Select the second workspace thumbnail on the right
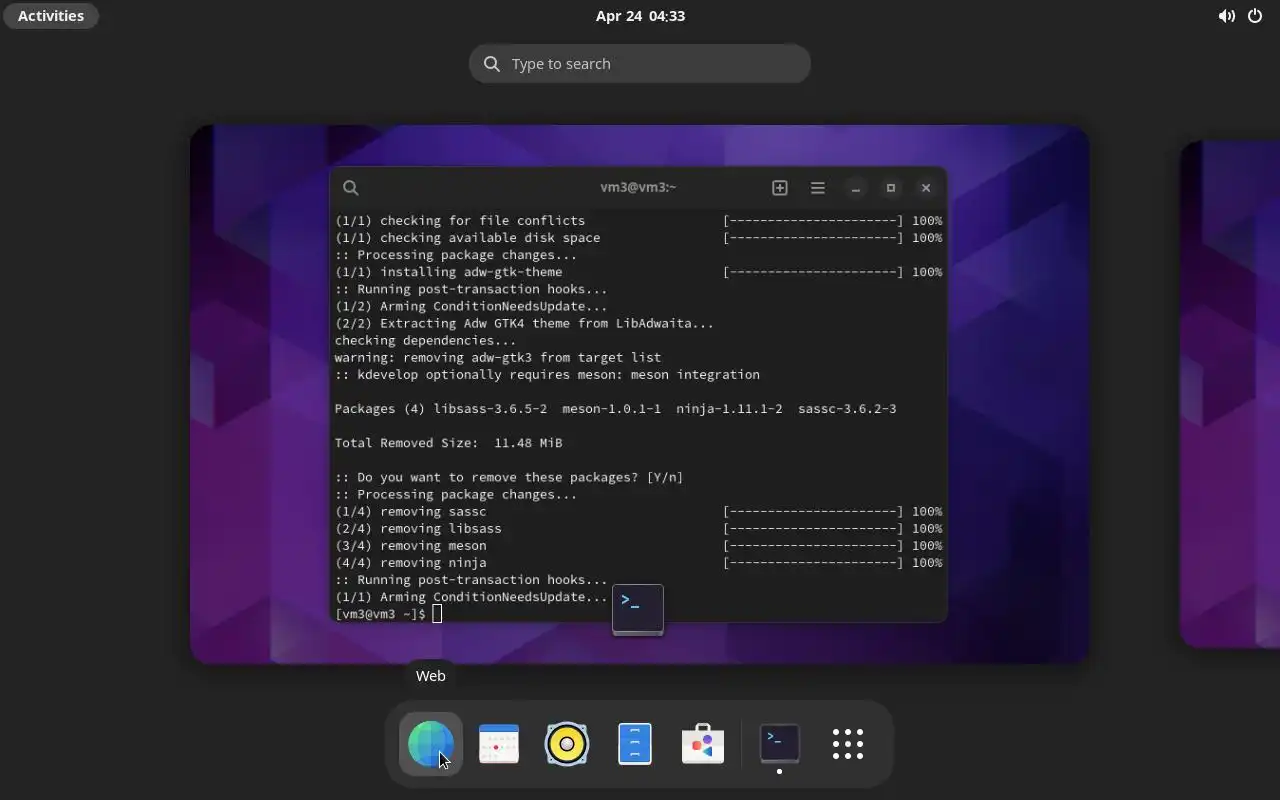The image size is (1280, 800). coord(1230,394)
